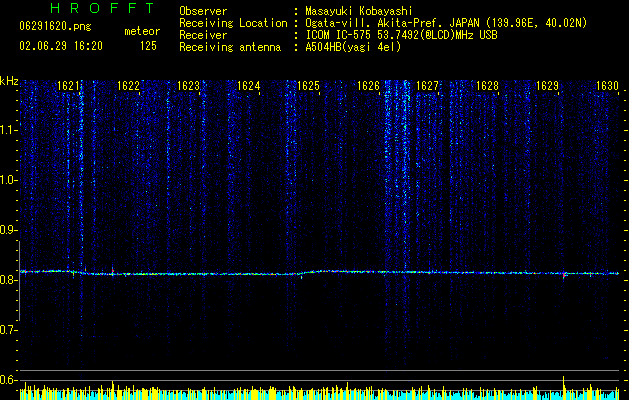The image size is (629, 400).
Task: Click the kHz axis unit label
Action: (x=9, y=81)
